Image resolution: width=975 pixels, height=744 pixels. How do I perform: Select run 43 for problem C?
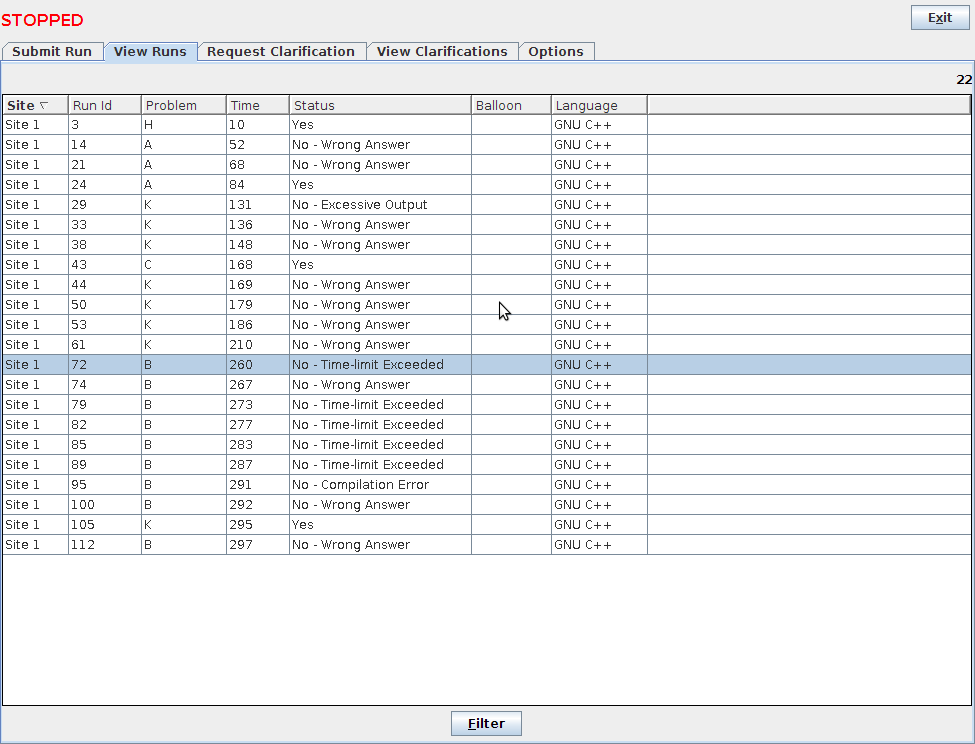click(x=300, y=265)
